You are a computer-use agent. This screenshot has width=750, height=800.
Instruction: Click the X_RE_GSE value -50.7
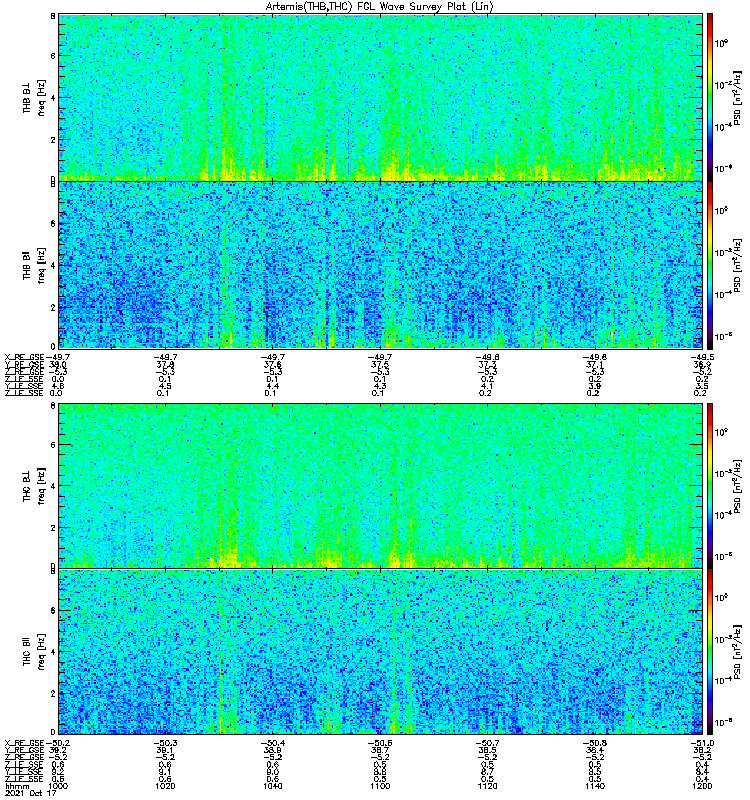pyautogui.click(x=487, y=743)
